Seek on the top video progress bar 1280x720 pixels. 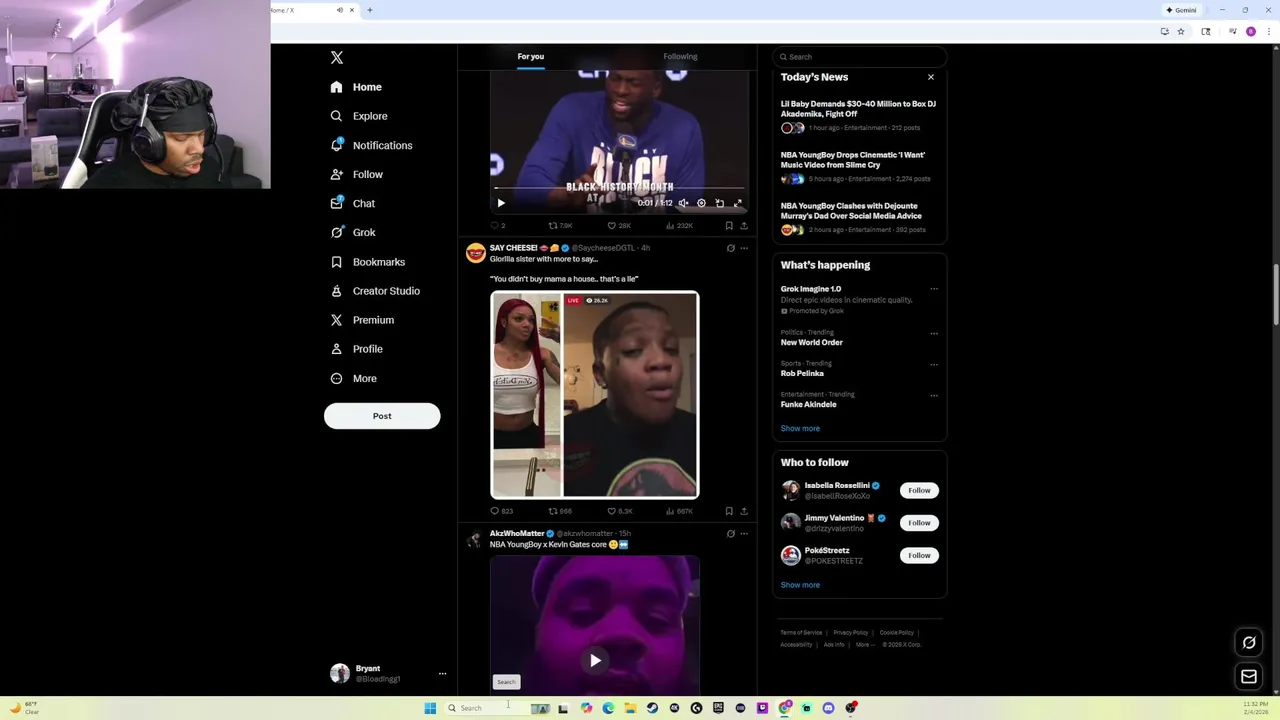point(620,188)
